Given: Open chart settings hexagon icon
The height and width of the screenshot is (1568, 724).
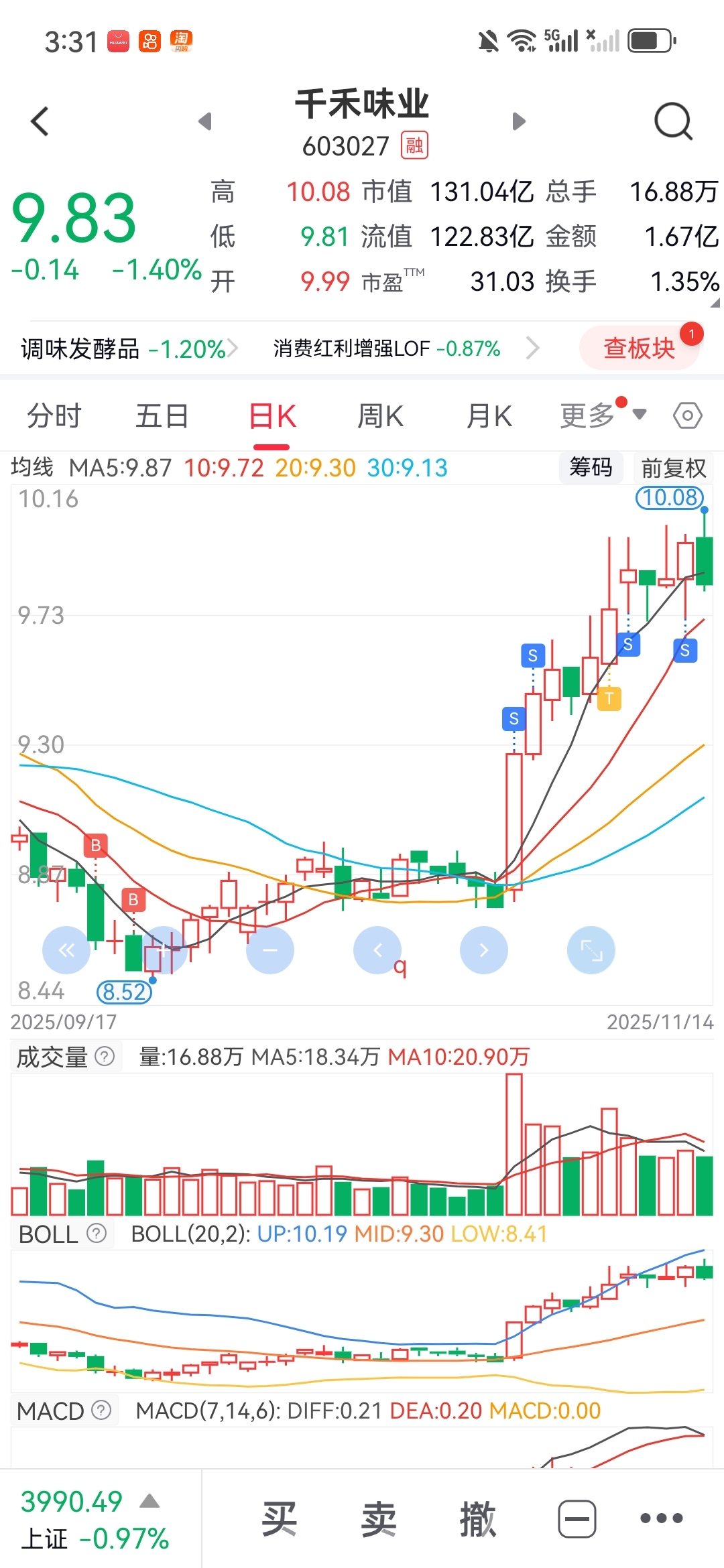Looking at the screenshot, I should point(688,416).
